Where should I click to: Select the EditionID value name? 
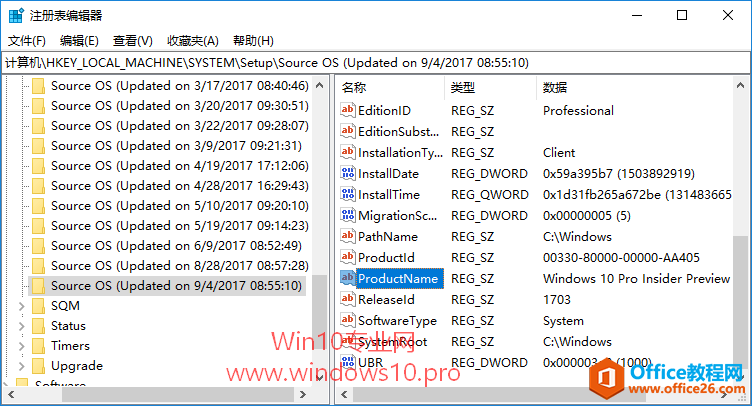[384, 111]
